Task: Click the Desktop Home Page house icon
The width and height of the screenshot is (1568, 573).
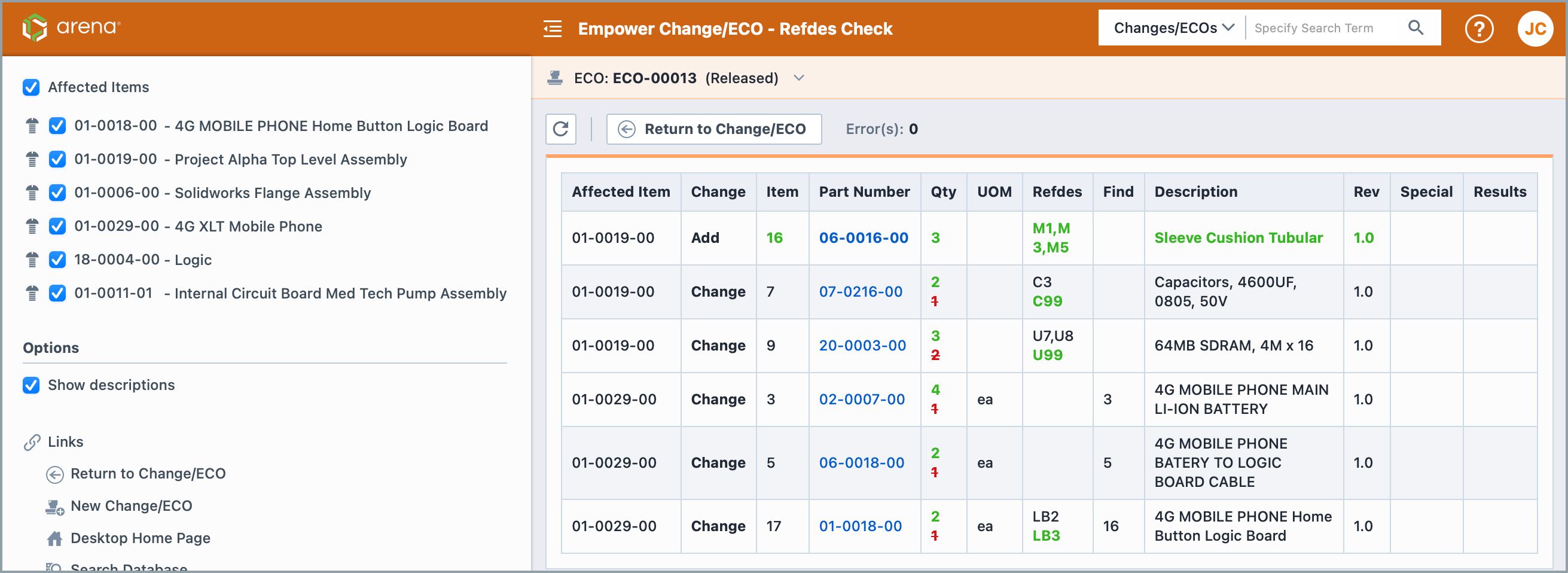Action: point(55,538)
